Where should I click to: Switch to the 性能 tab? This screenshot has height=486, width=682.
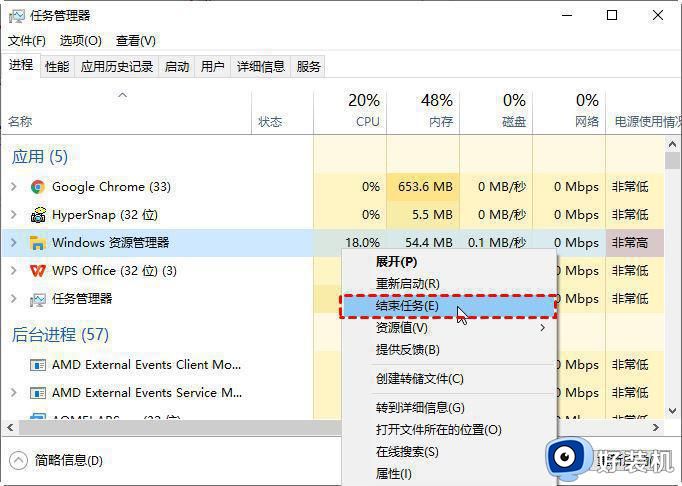click(x=57, y=67)
